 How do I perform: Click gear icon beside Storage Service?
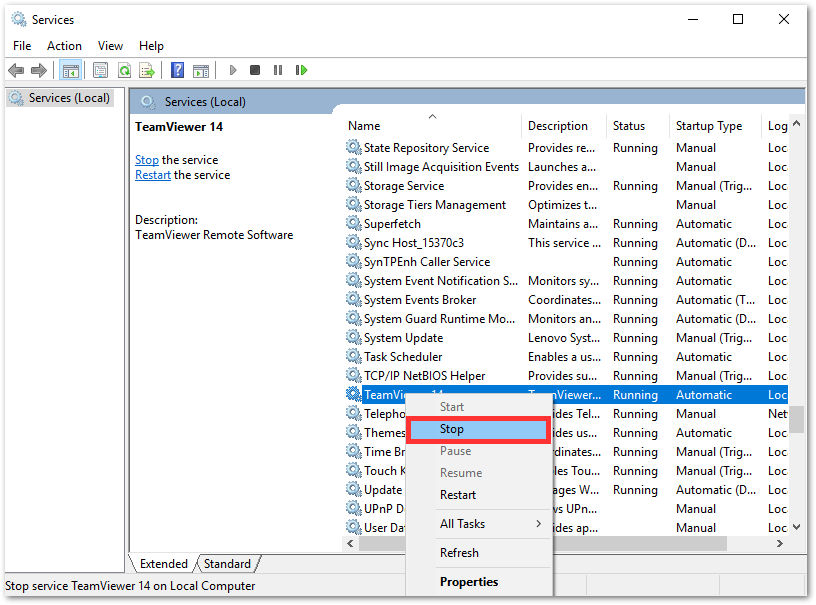[x=354, y=185]
